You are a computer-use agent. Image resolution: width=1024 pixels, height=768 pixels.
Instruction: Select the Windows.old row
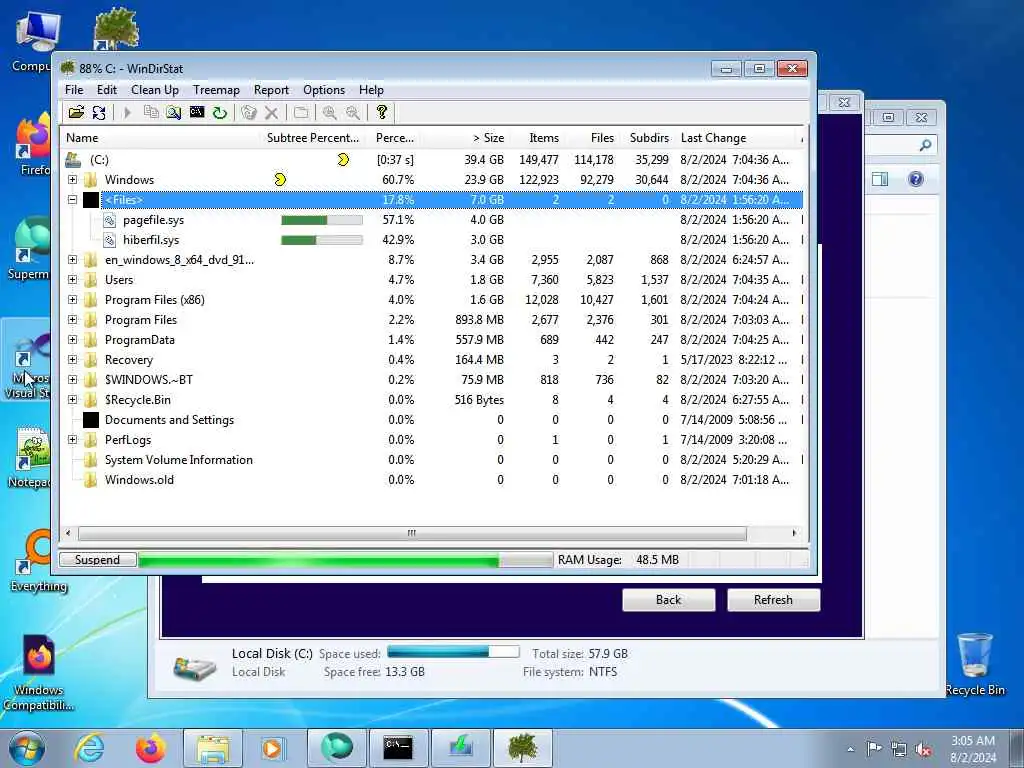(x=432, y=480)
